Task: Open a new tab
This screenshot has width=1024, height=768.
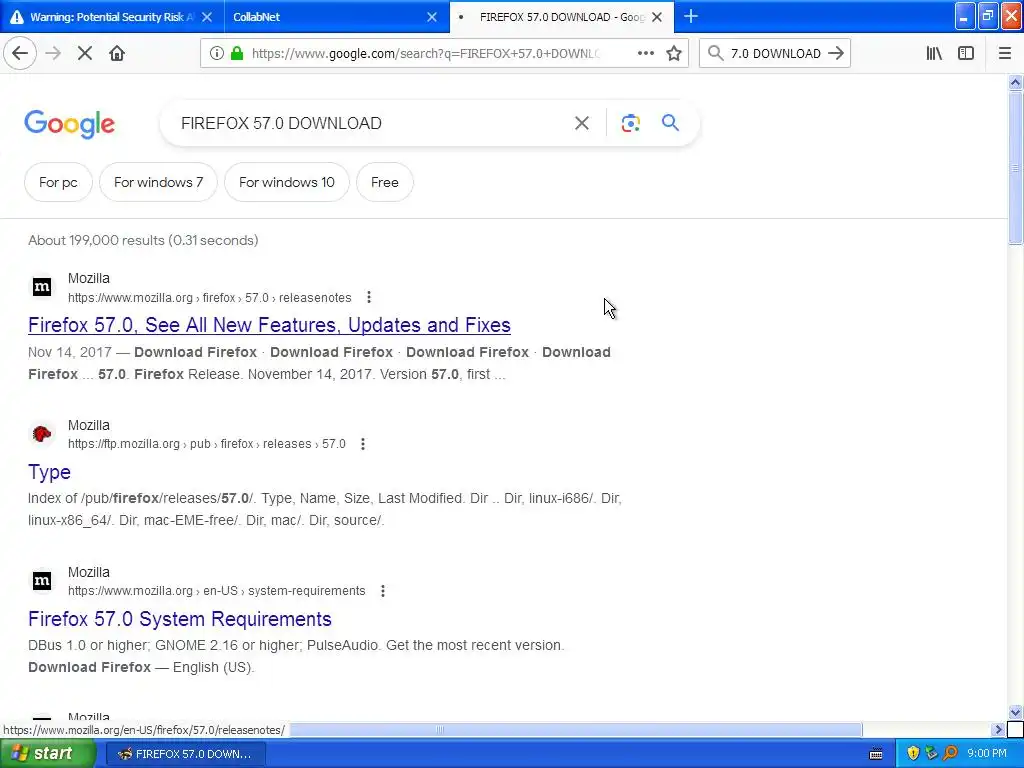Action: pos(691,16)
